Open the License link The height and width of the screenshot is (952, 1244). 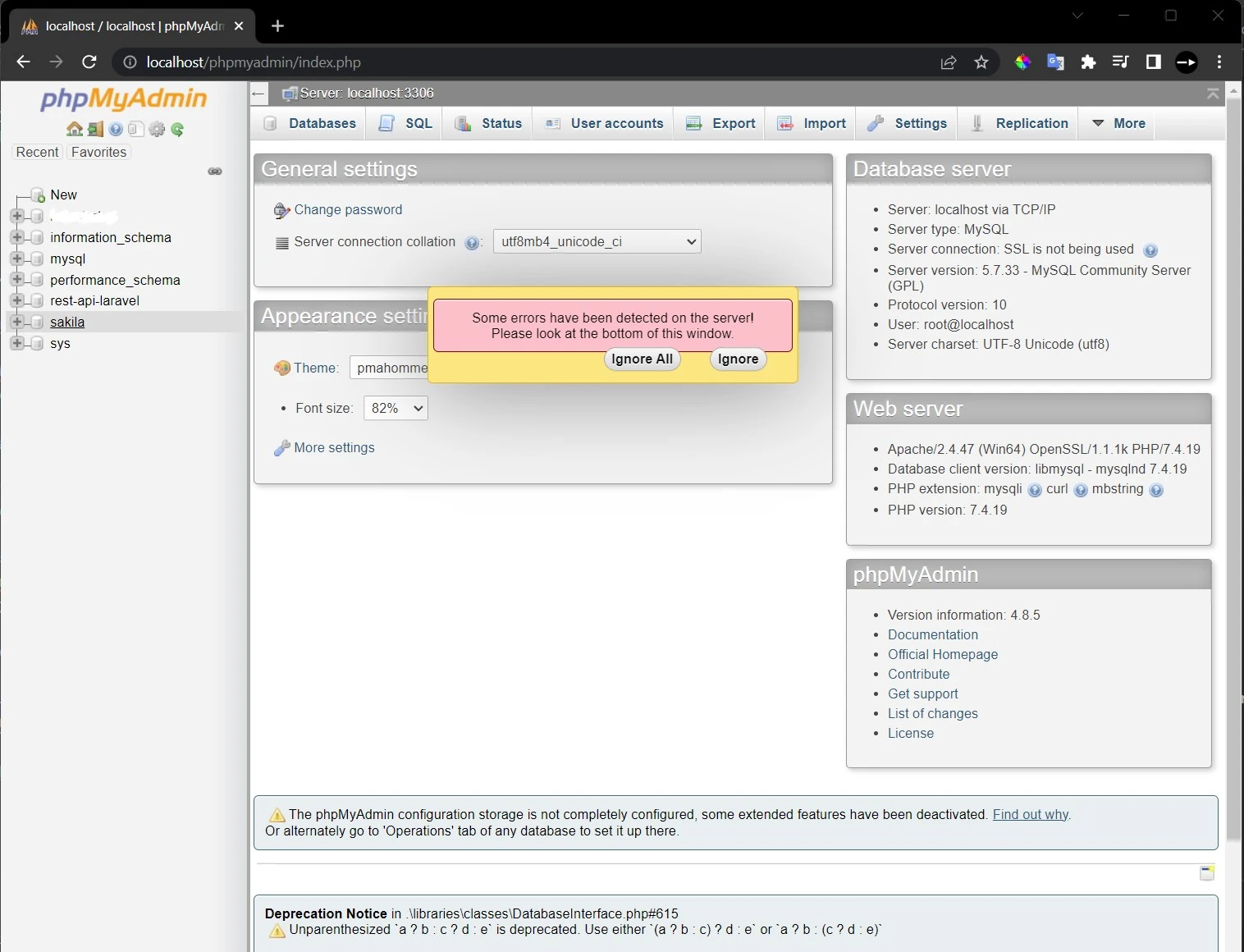(x=911, y=733)
